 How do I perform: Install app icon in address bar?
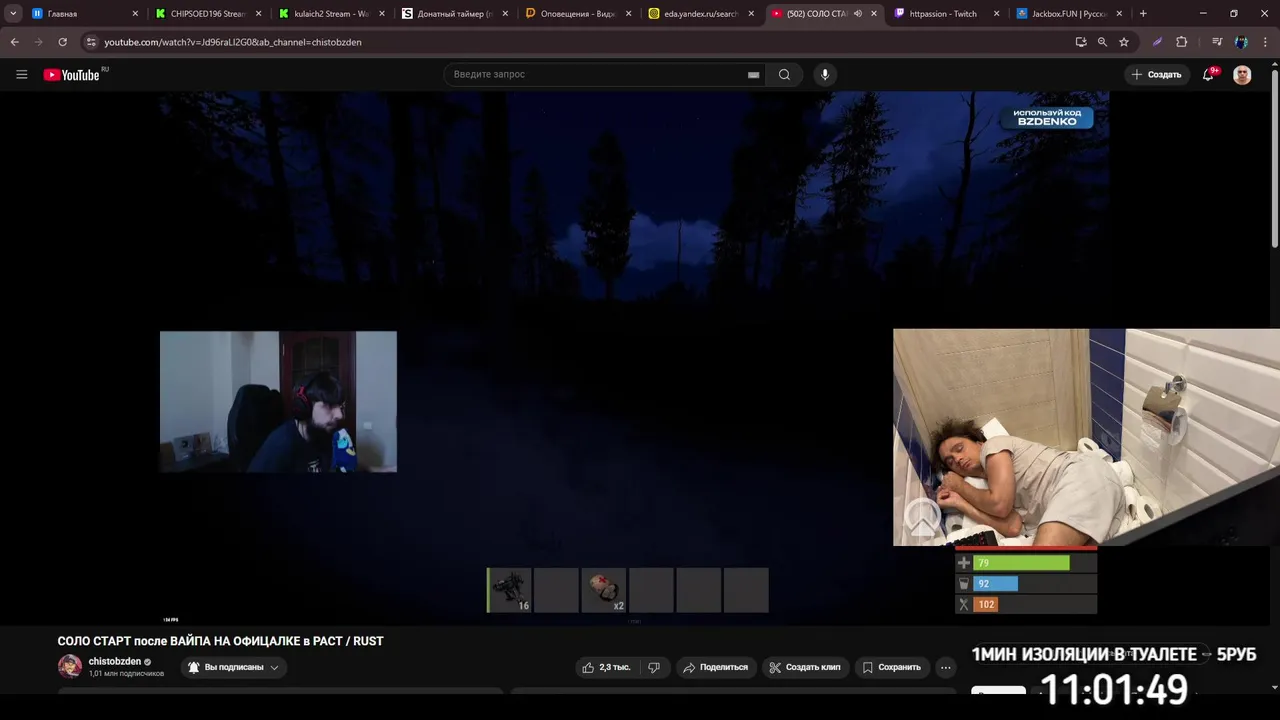(1081, 42)
